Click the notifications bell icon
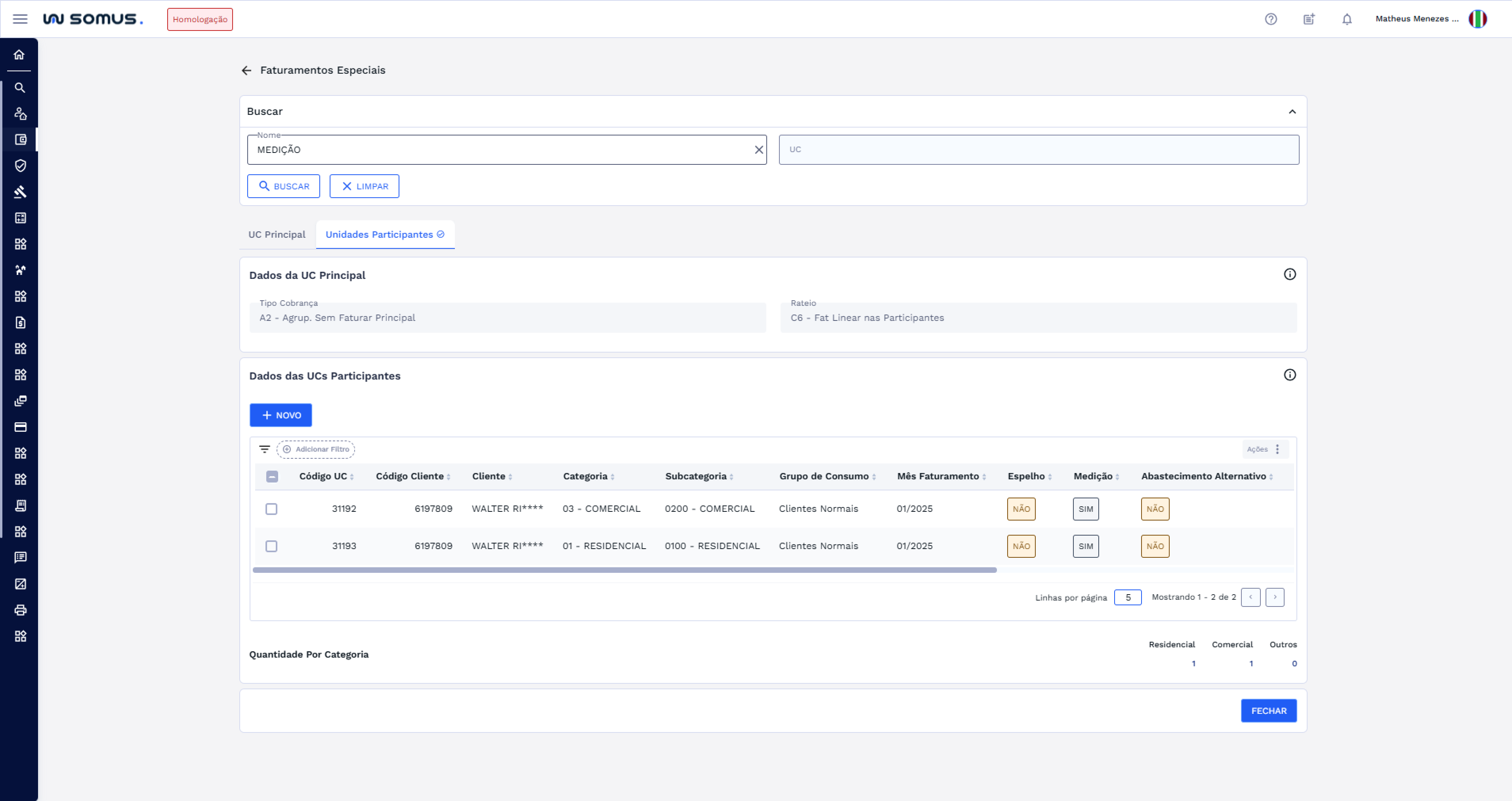The image size is (1512, 801). tap(1347, 19)
